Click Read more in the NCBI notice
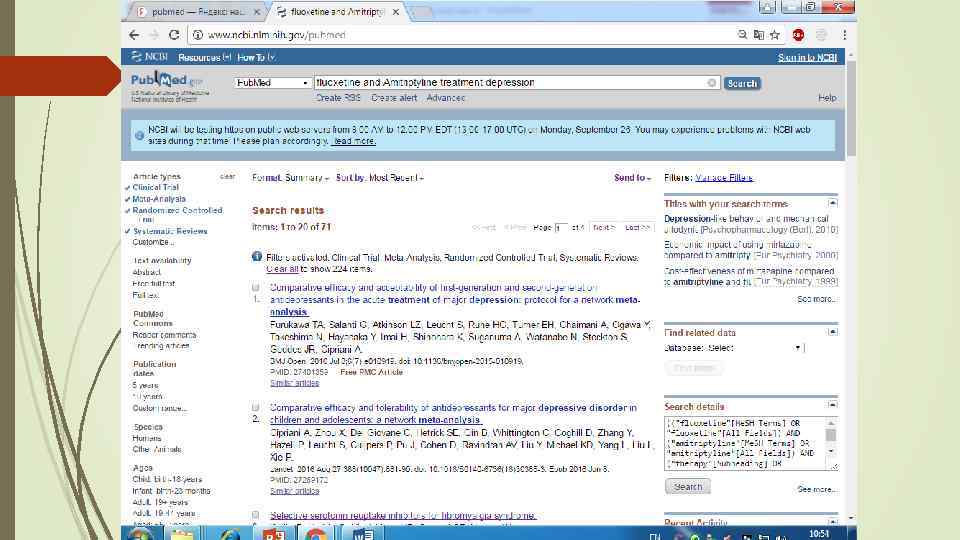Viewport: 960px width, 540px height. (x=354, y=141)
